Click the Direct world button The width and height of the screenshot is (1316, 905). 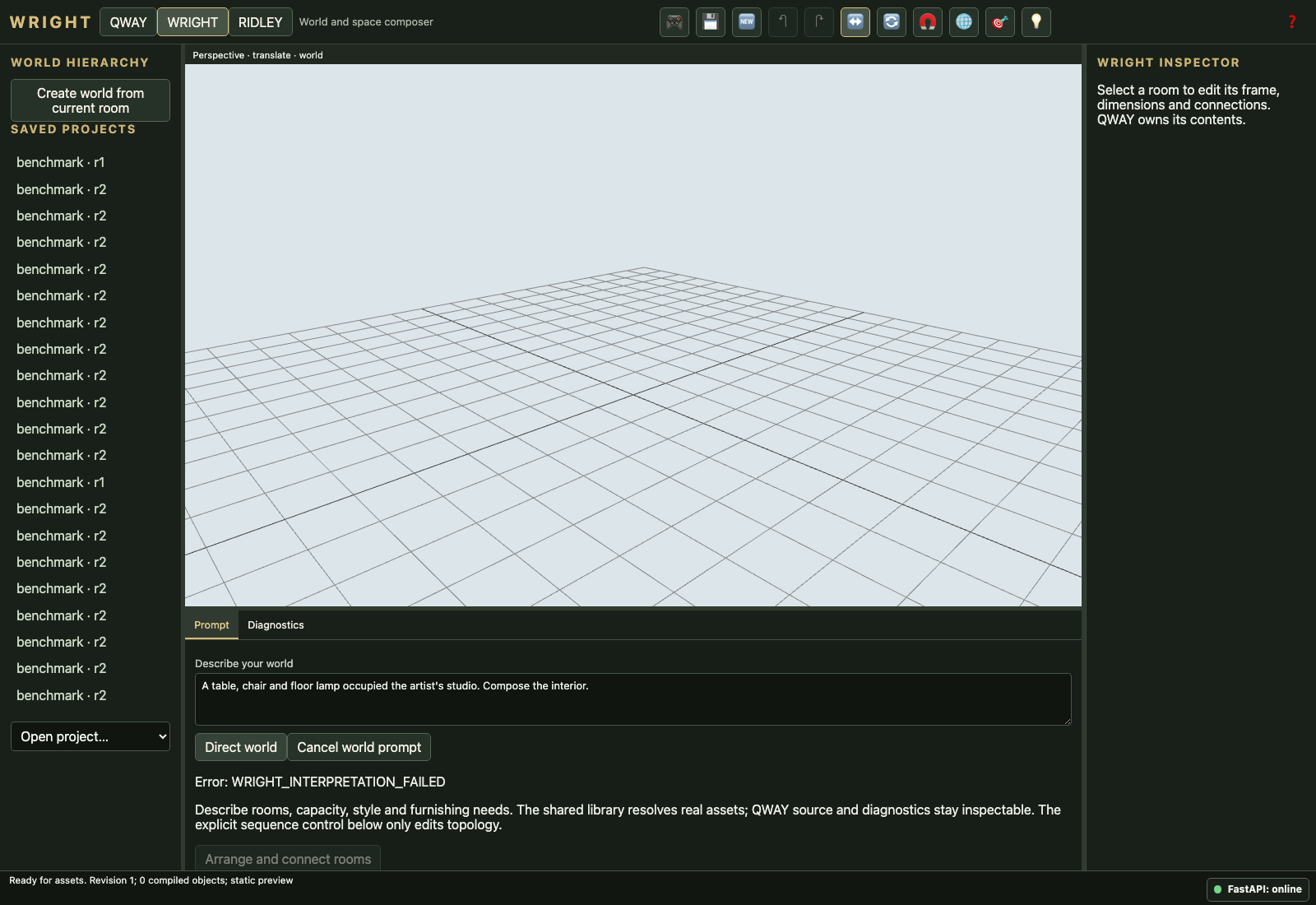pos(241,747)
